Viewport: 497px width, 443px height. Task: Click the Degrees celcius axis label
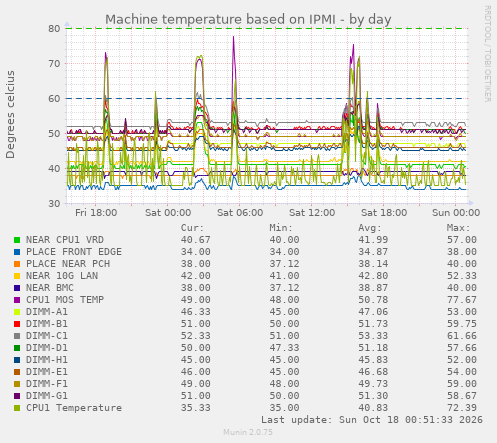click(x=10, y=115)
